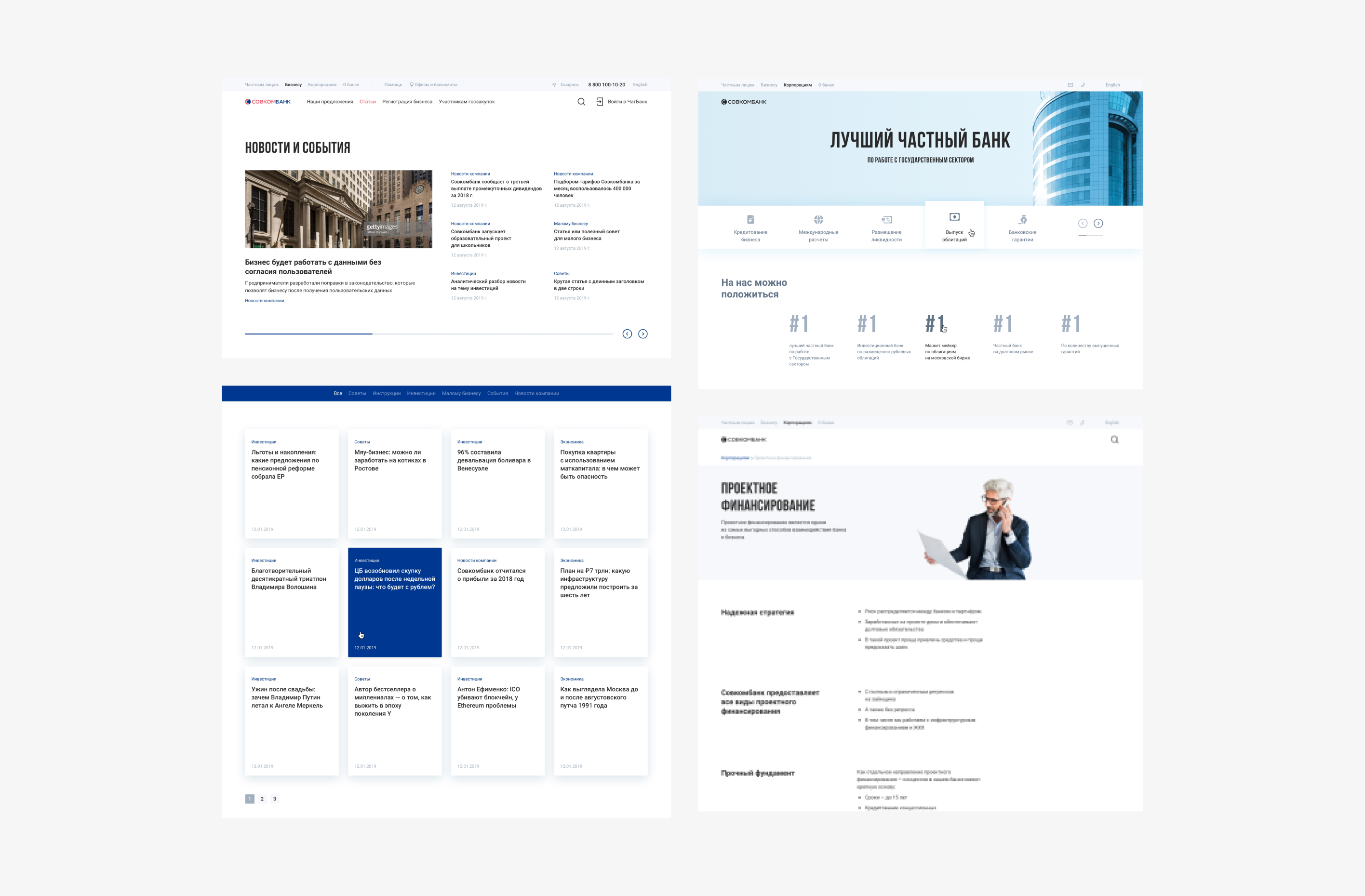Go to previous slide in news carousel
This screenshot has width=1365, height=896.
click(627, 334)
